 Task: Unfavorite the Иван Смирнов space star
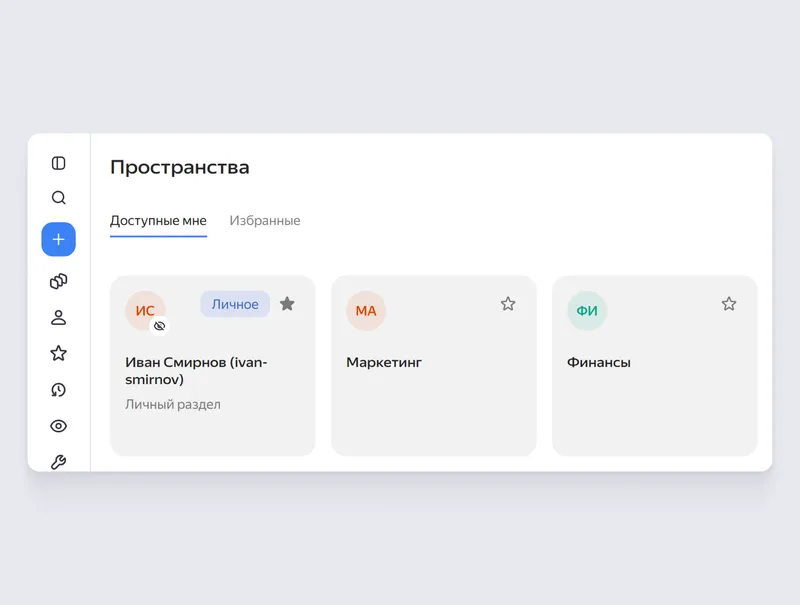(287, 304)
